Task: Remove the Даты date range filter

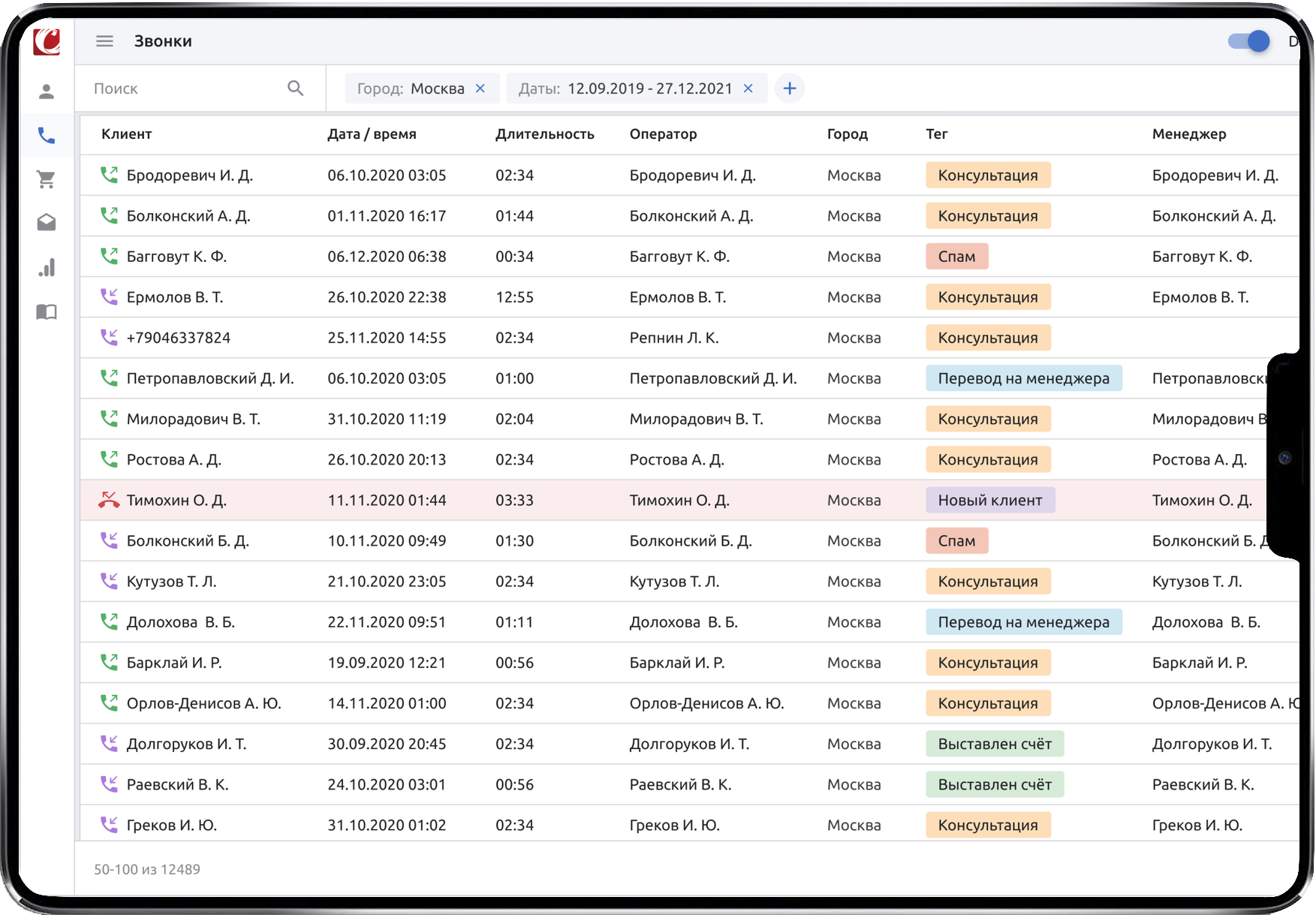Action: pyautogui.click(x=748, y=89)
